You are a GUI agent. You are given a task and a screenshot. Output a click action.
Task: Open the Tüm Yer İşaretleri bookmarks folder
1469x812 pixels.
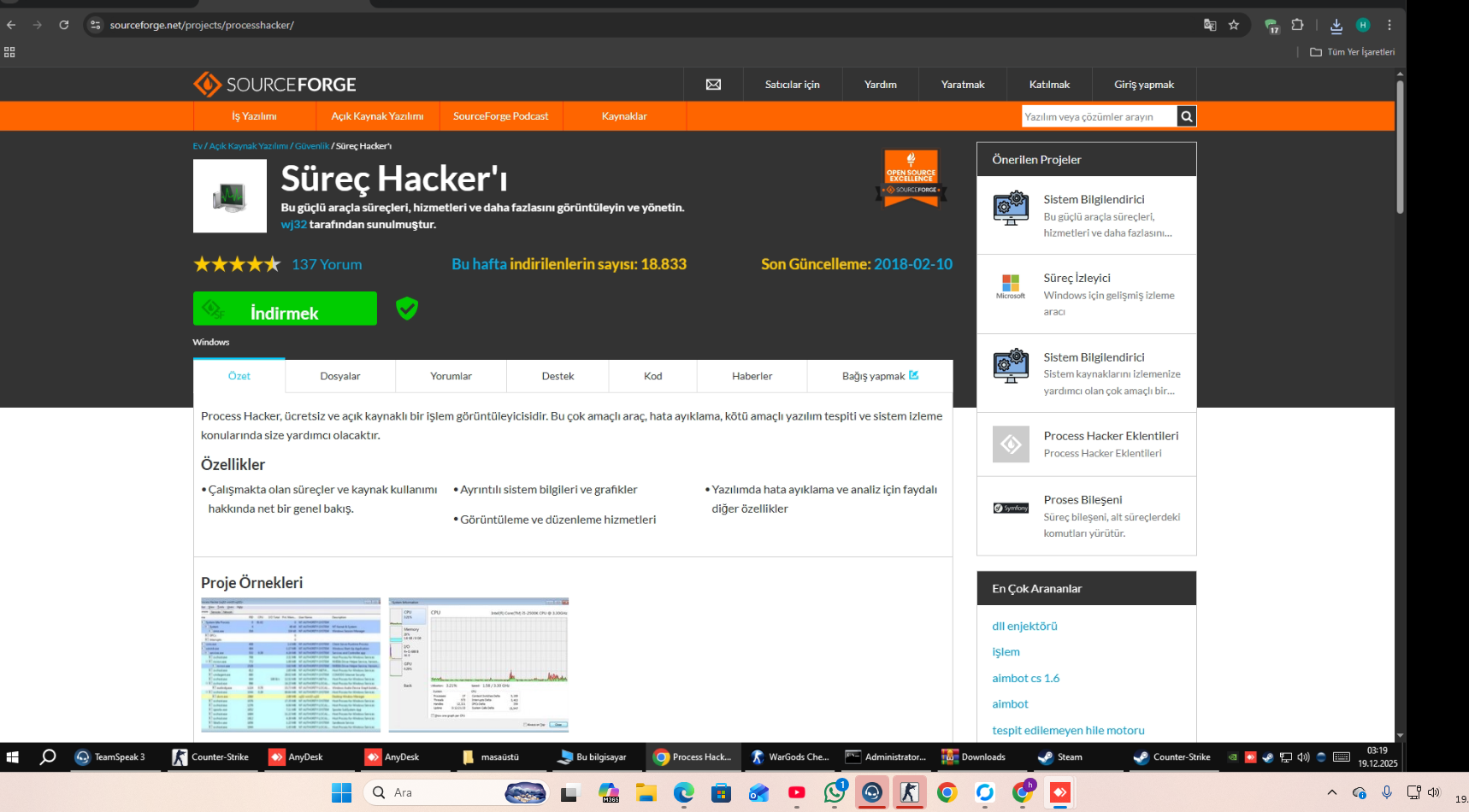(x=1353, y=52)
